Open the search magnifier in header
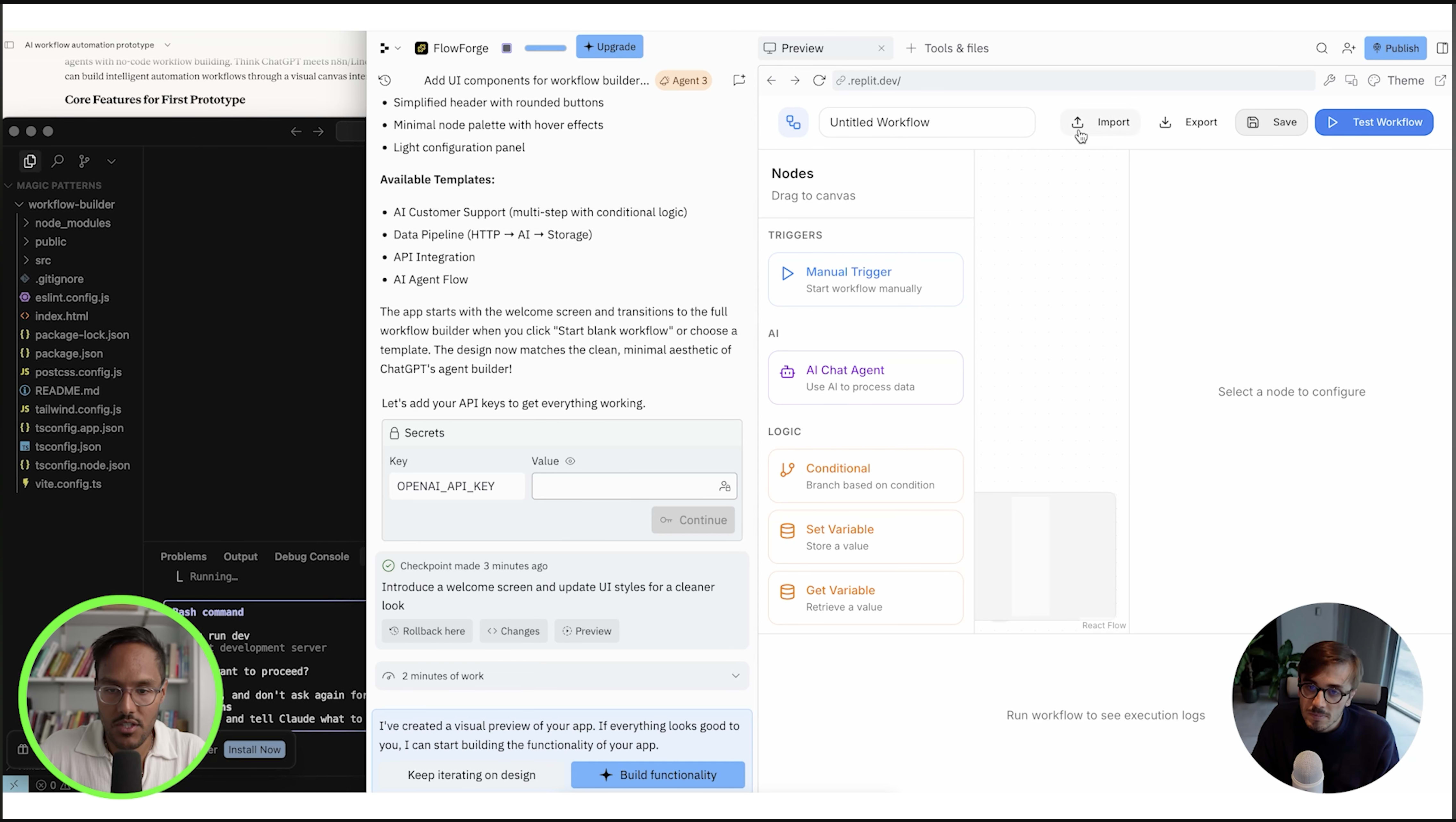The width and height of the screenshot is (1456, 822). pos(1322,48)
